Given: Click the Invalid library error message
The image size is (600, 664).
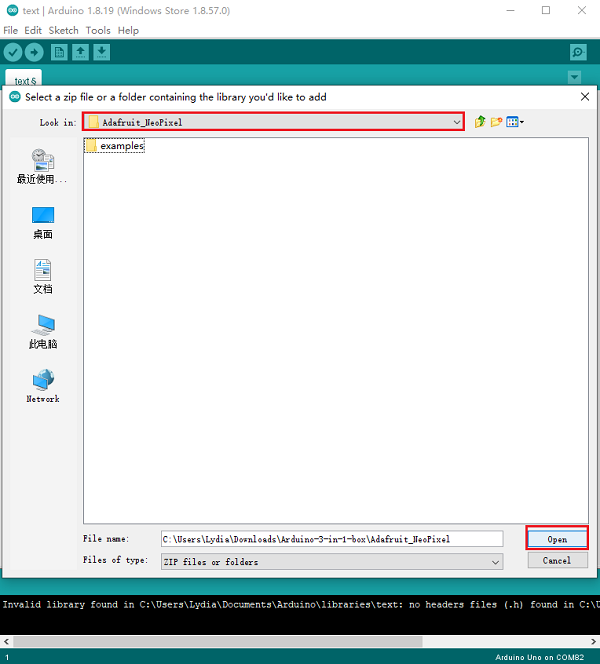Looking at the screenshot, I should pyautogui.click(x=300, y=604).
